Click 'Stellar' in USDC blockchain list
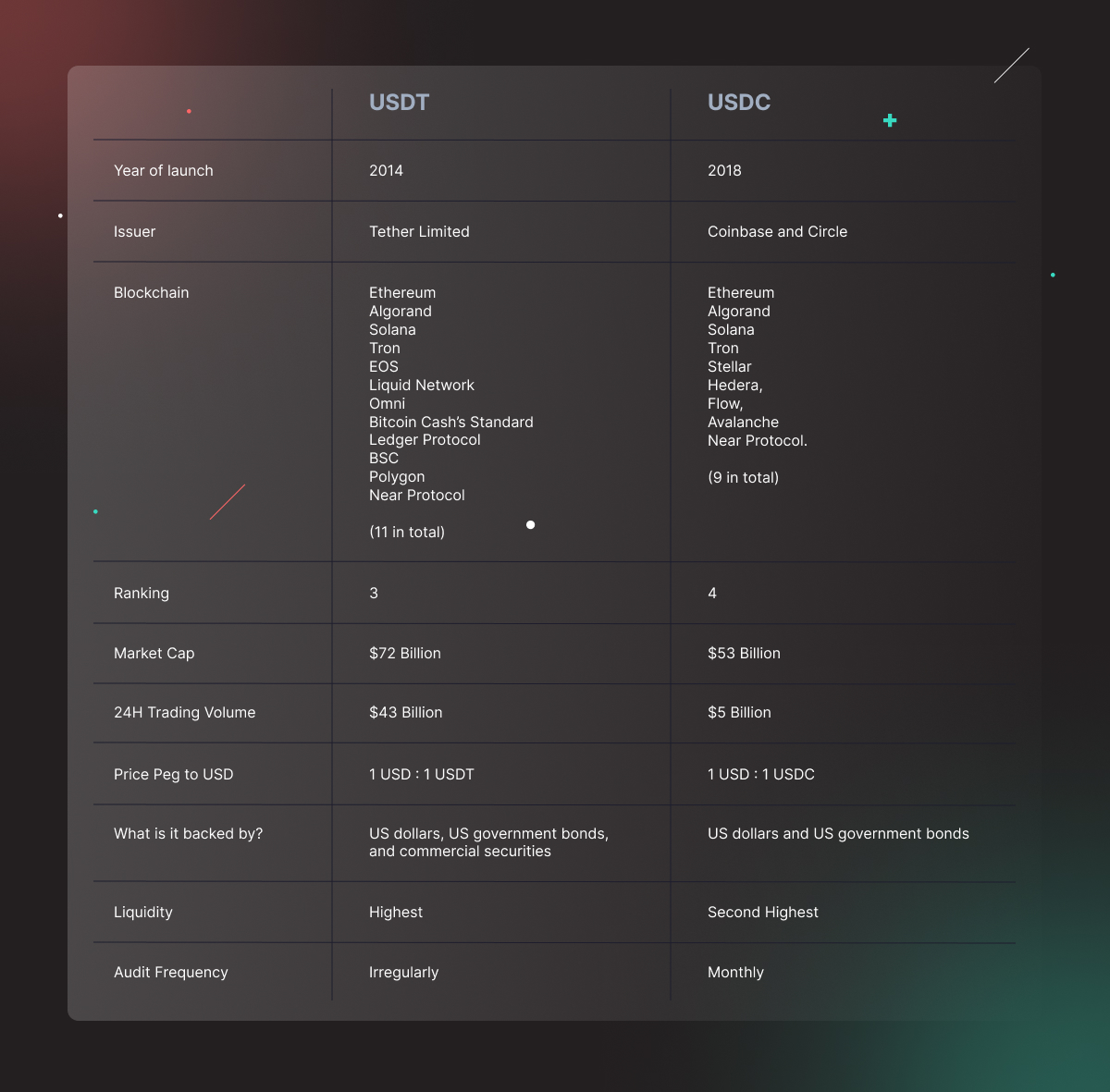Image resolution: width=1110 pixels, height=1092 pixels. [730, 366]
